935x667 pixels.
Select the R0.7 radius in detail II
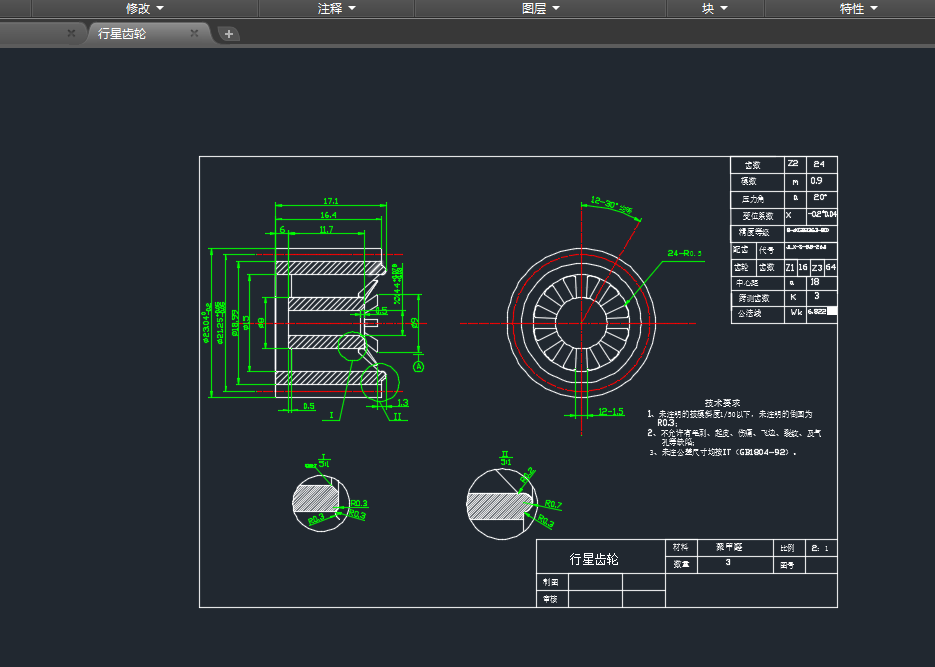(553, 505)
